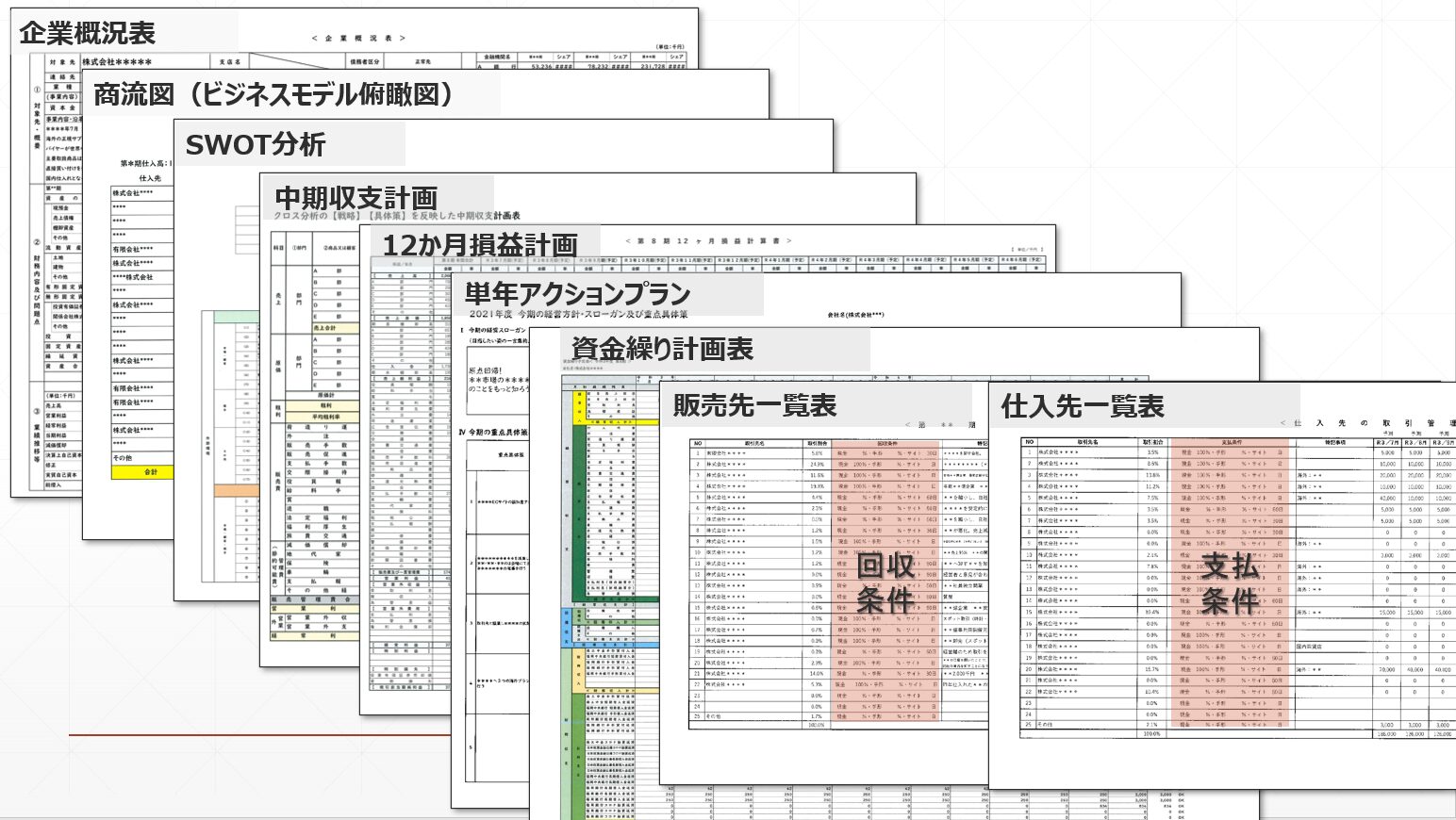Select the yellow 合計 cell in 商流図
The width and height of the screenshot is (1456, 820).
150,472
